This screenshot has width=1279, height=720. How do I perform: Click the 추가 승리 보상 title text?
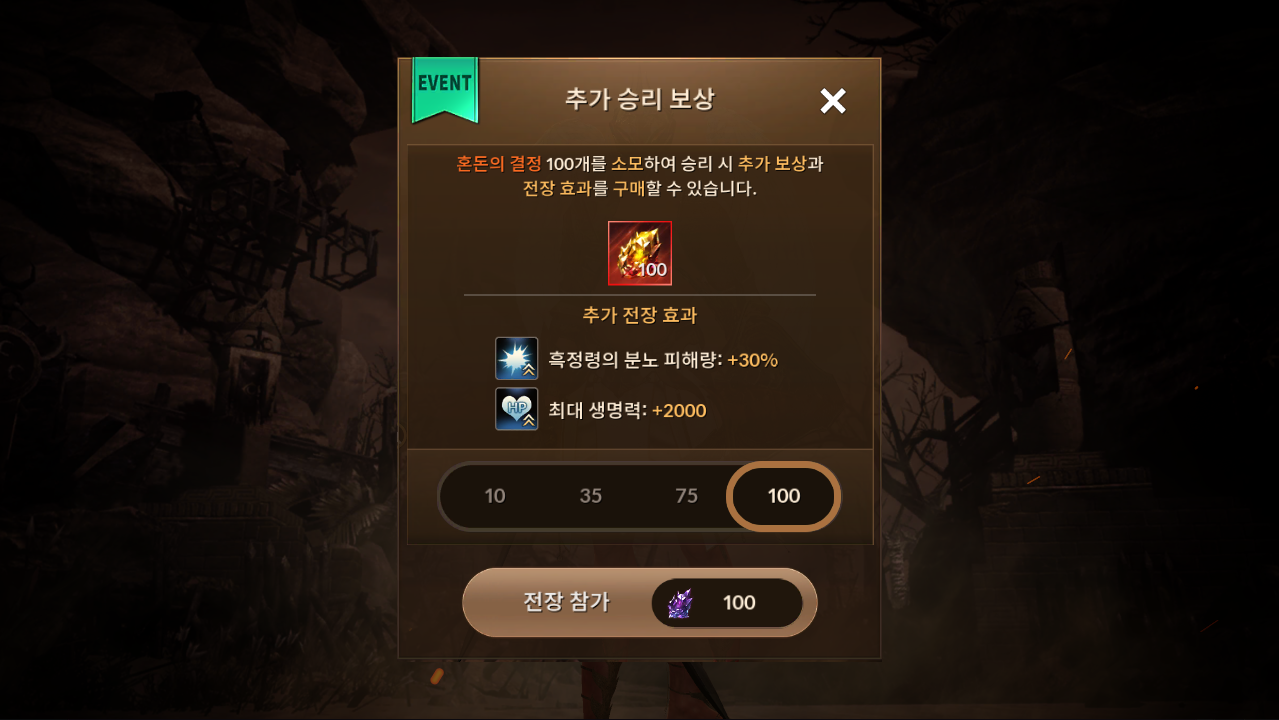pyautogui.click(x=639, y=99)
